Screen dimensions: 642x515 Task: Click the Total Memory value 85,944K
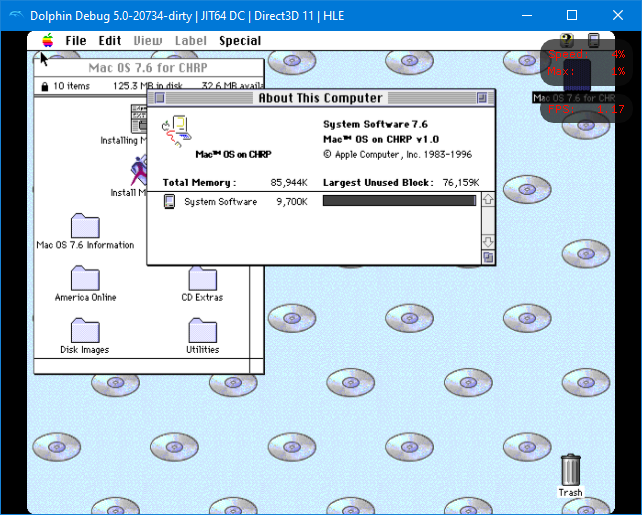click(289, 183)
